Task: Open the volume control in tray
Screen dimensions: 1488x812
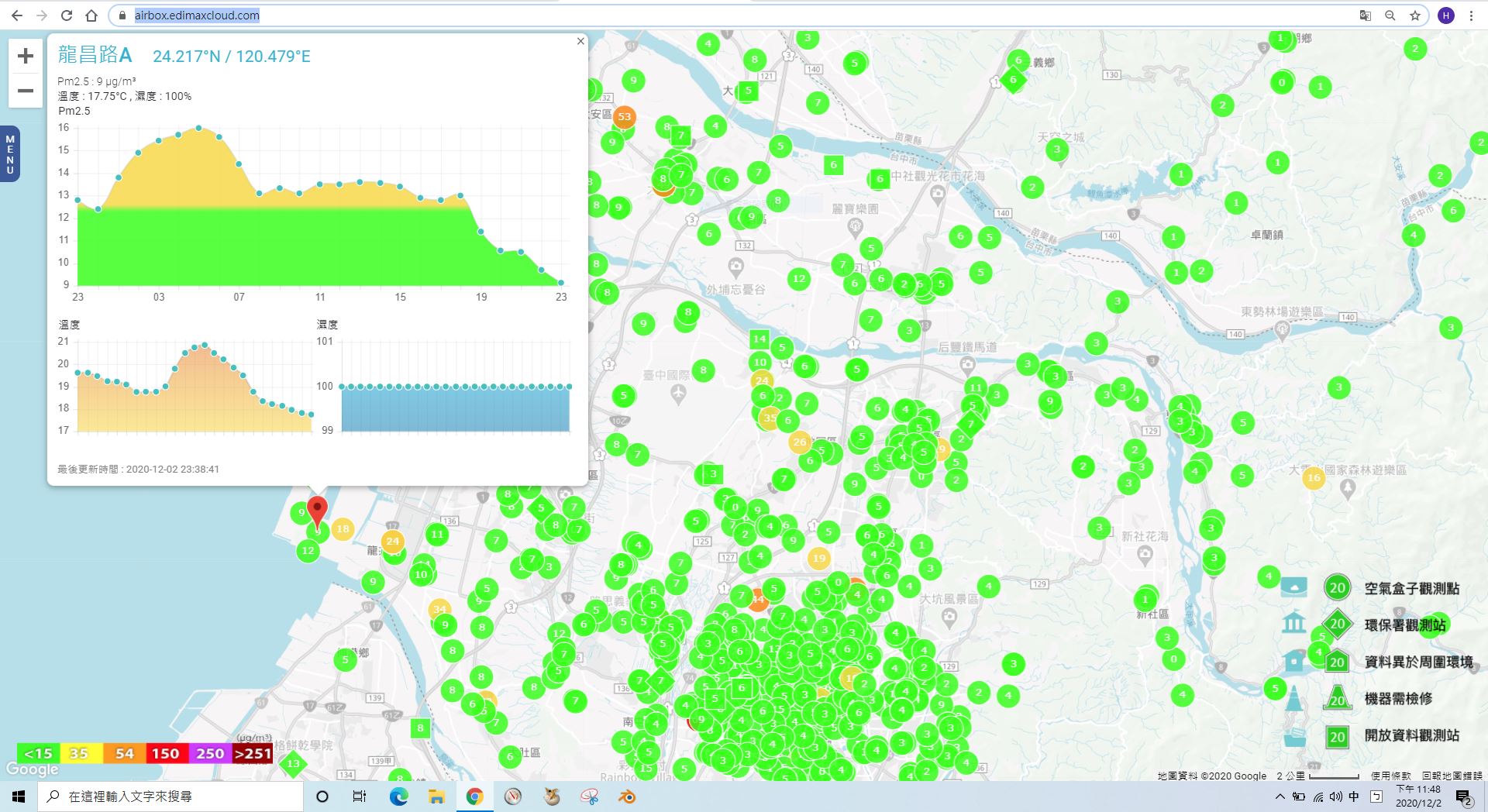Action: (1336, 797)
